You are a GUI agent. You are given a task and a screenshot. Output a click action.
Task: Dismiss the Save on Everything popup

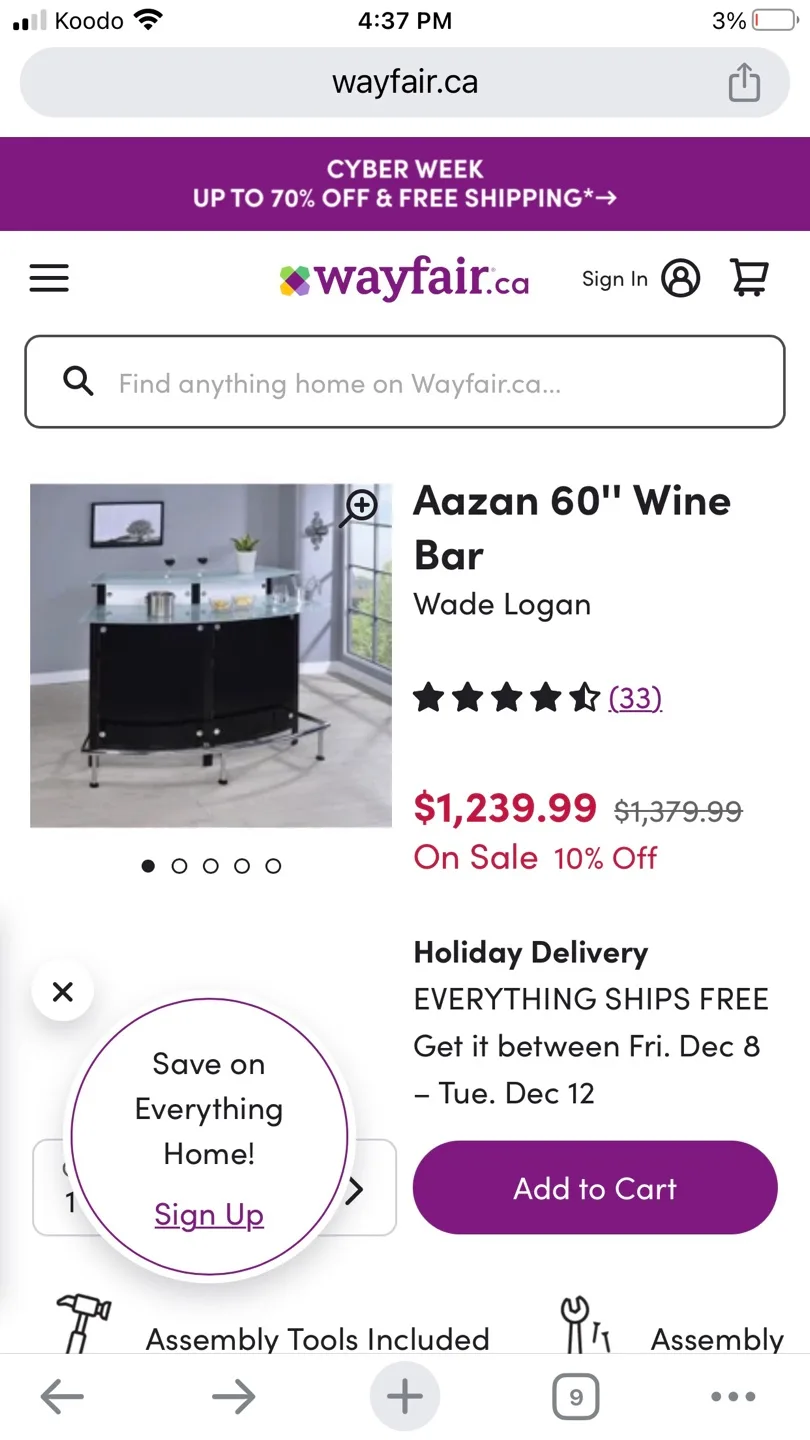(63, 992)
